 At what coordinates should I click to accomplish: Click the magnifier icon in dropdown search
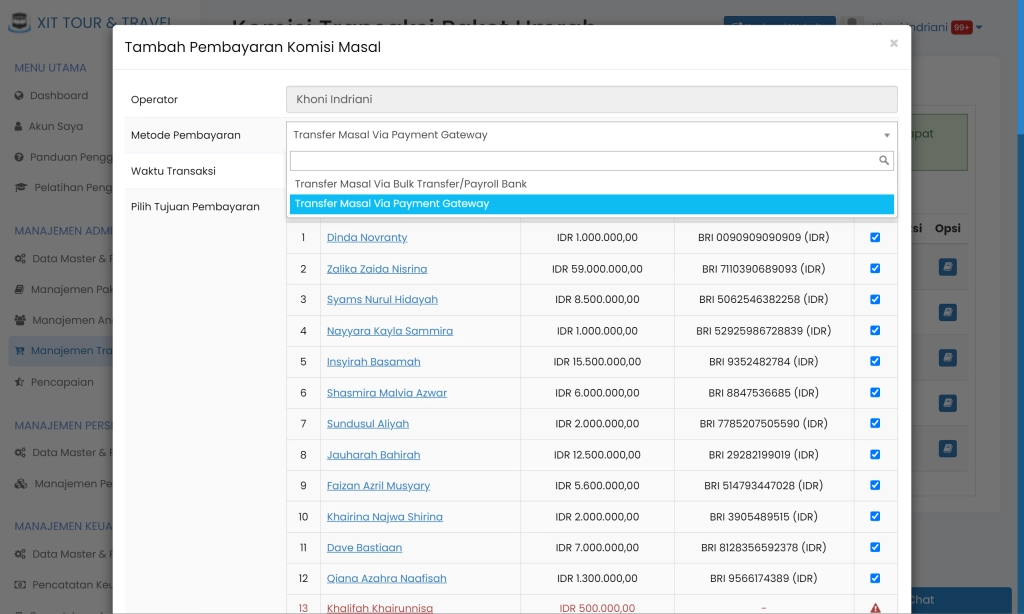(x=884, y=160)
